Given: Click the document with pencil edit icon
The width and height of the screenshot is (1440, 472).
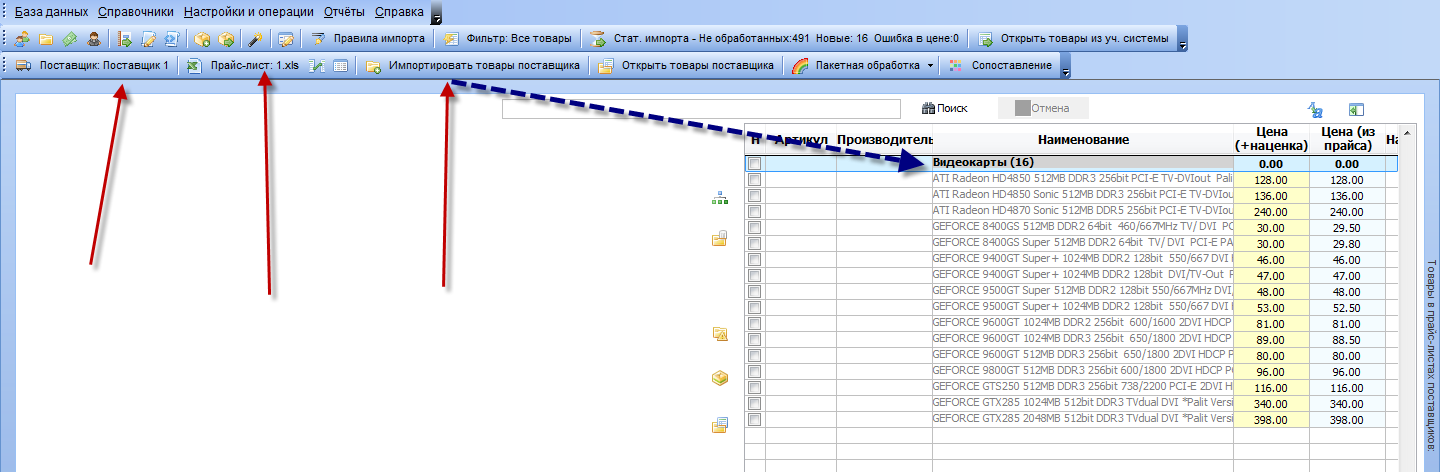Looking at the screenshot, I should pos(149,39).
